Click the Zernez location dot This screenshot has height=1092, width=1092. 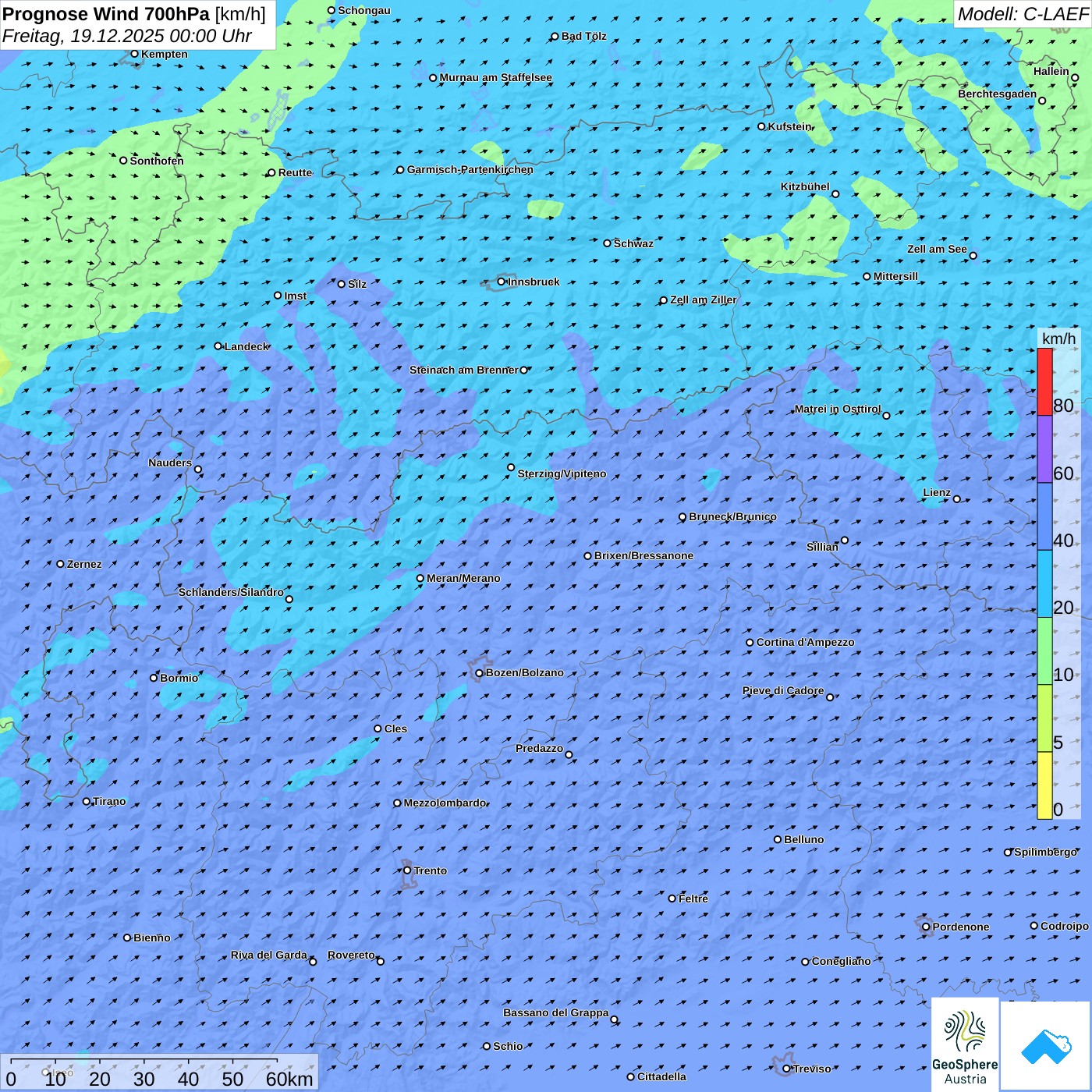[x=60, y=564]
